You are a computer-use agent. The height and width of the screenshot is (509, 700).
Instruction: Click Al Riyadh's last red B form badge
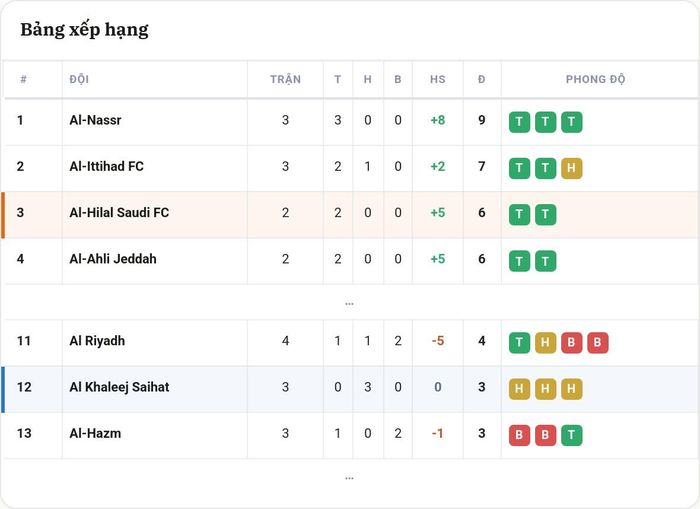coord(598,343)
